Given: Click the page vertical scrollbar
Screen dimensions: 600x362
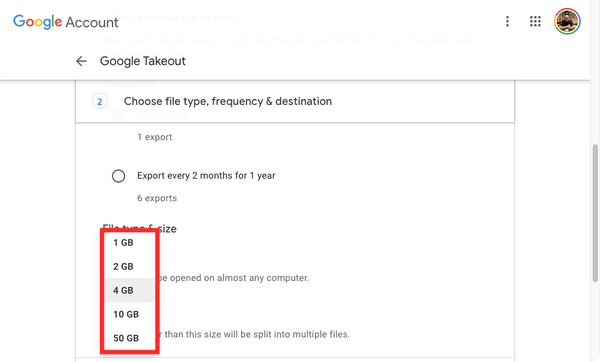Looking at the screenshot, I should click(x=595, y=213).
